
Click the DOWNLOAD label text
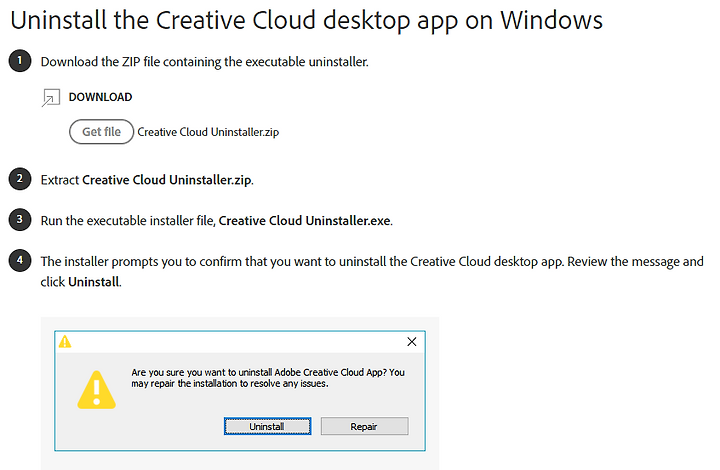[101, 97]
